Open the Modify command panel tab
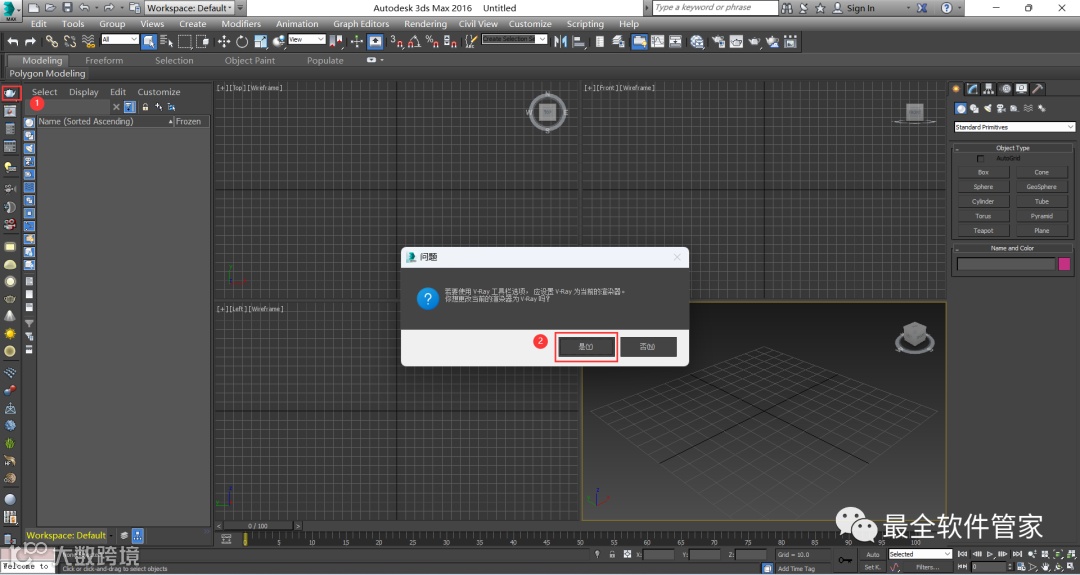Image resolution: width=1080 pixels, height=575 pixels. [x=972, y=89]
